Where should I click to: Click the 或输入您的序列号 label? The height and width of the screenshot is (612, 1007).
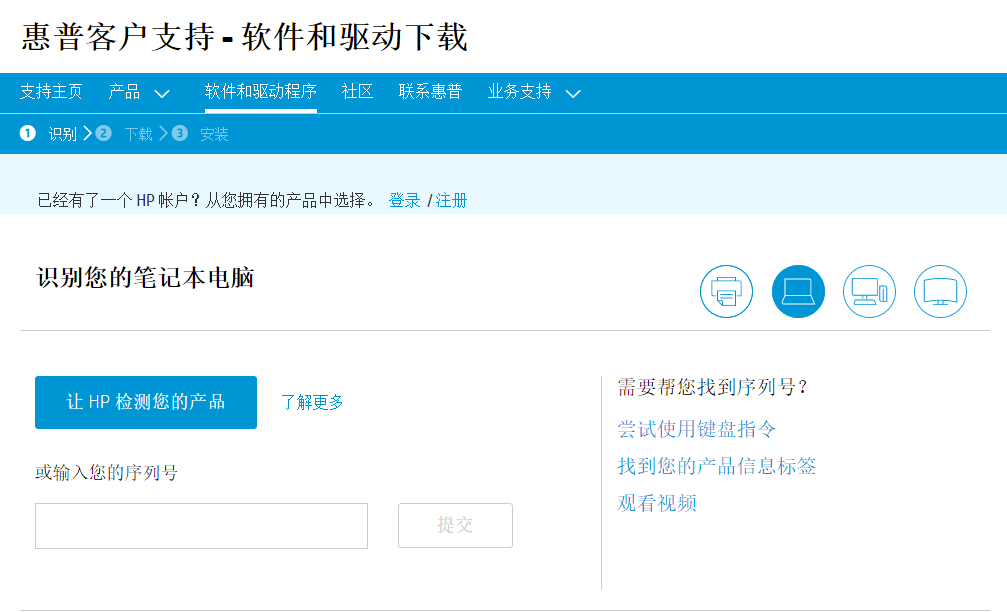click(x=107, y=473)
